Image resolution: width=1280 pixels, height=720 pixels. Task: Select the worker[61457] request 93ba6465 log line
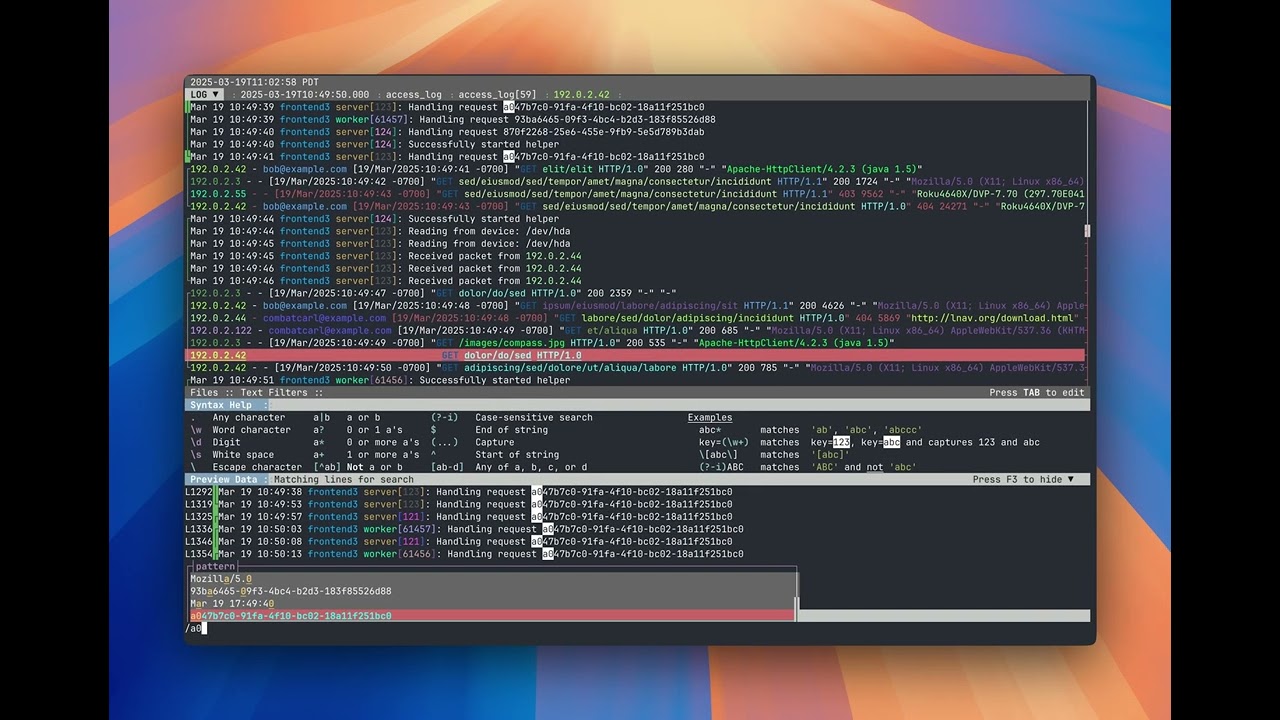click(635, 120)
